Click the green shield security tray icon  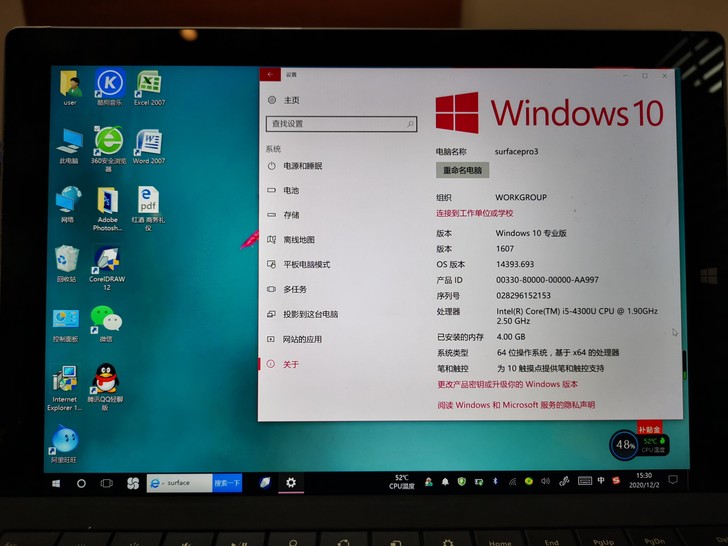pos(462,481)
